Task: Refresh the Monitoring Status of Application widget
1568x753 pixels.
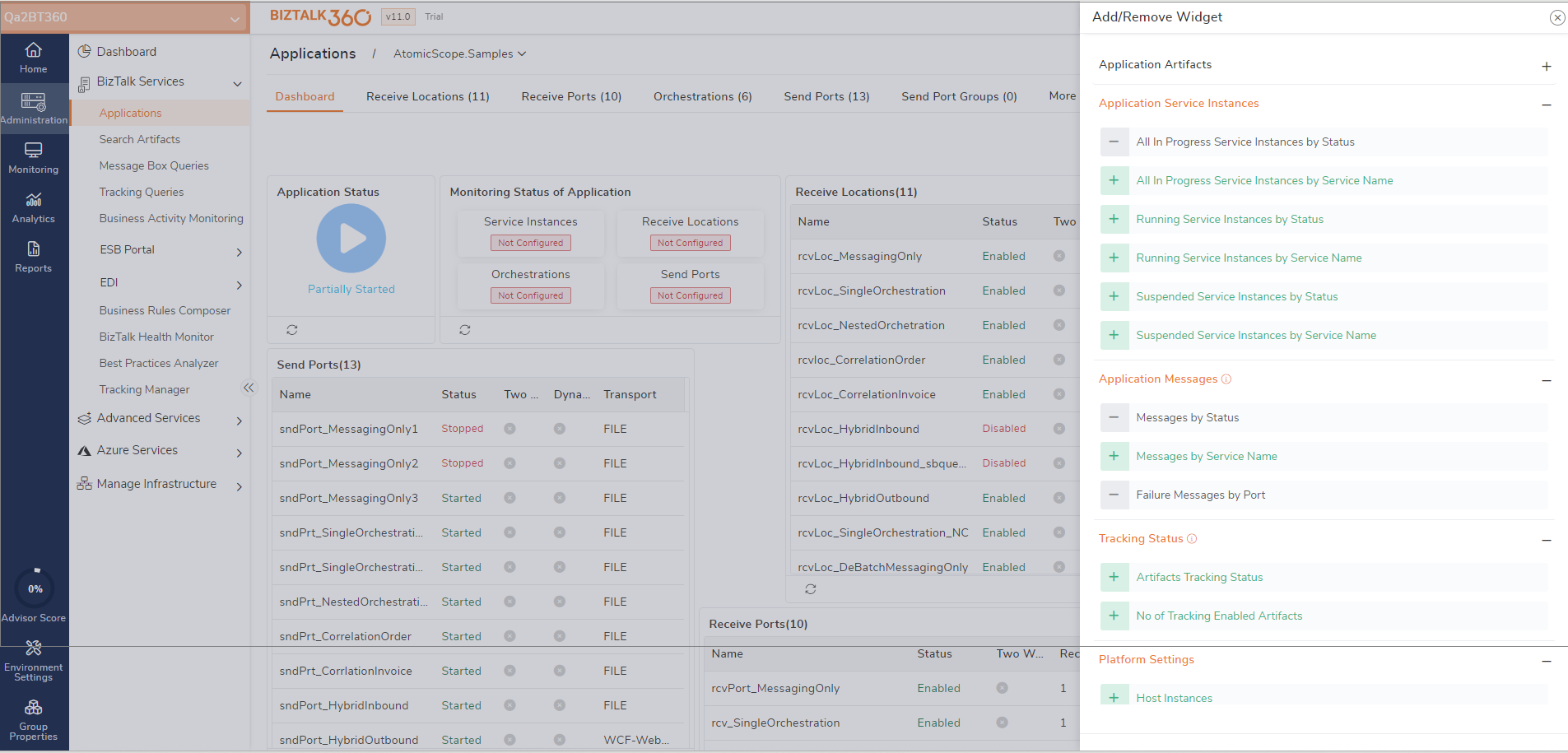Action: click(x=465, y=330)
